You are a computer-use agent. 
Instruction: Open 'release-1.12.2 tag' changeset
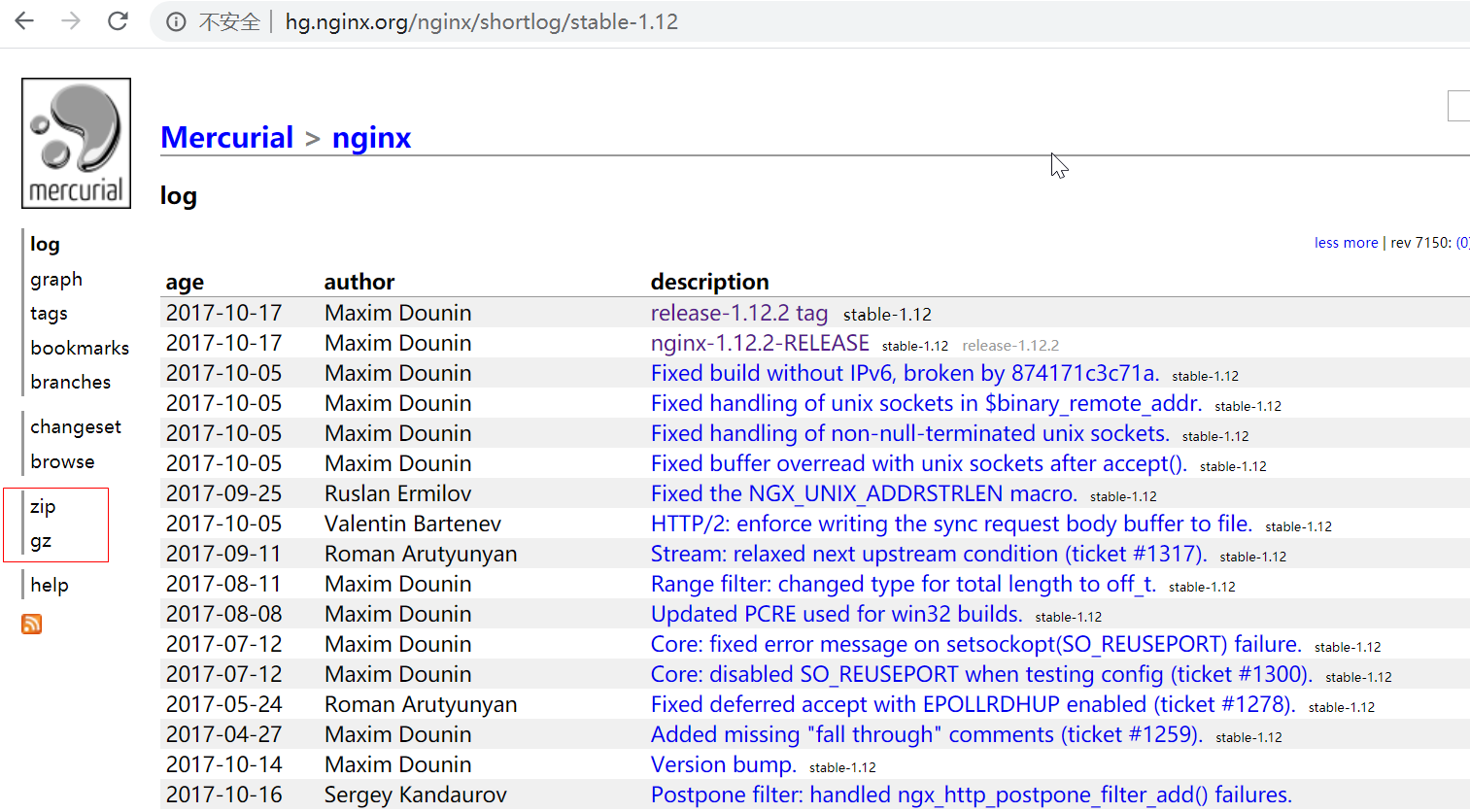(x=739, y=313)
